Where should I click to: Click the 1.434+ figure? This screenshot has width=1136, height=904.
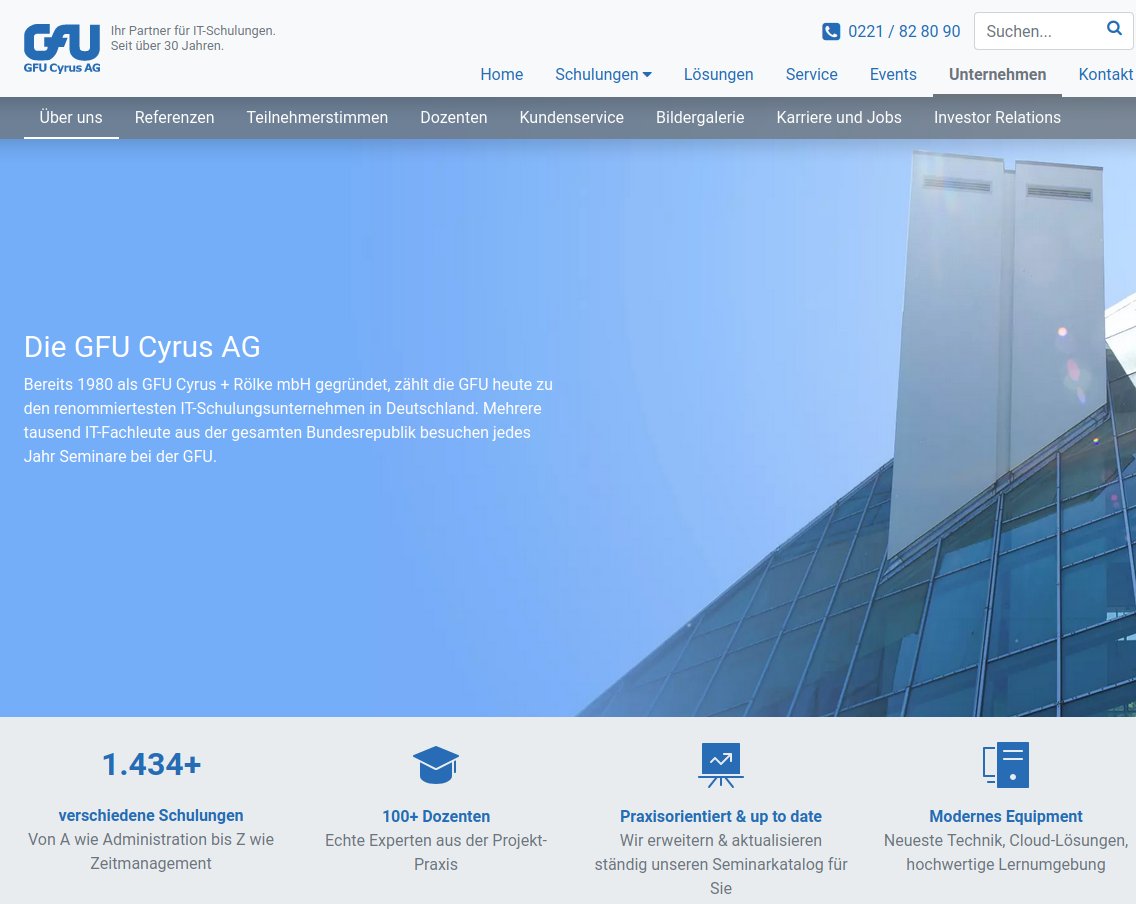tap(151, 765)
